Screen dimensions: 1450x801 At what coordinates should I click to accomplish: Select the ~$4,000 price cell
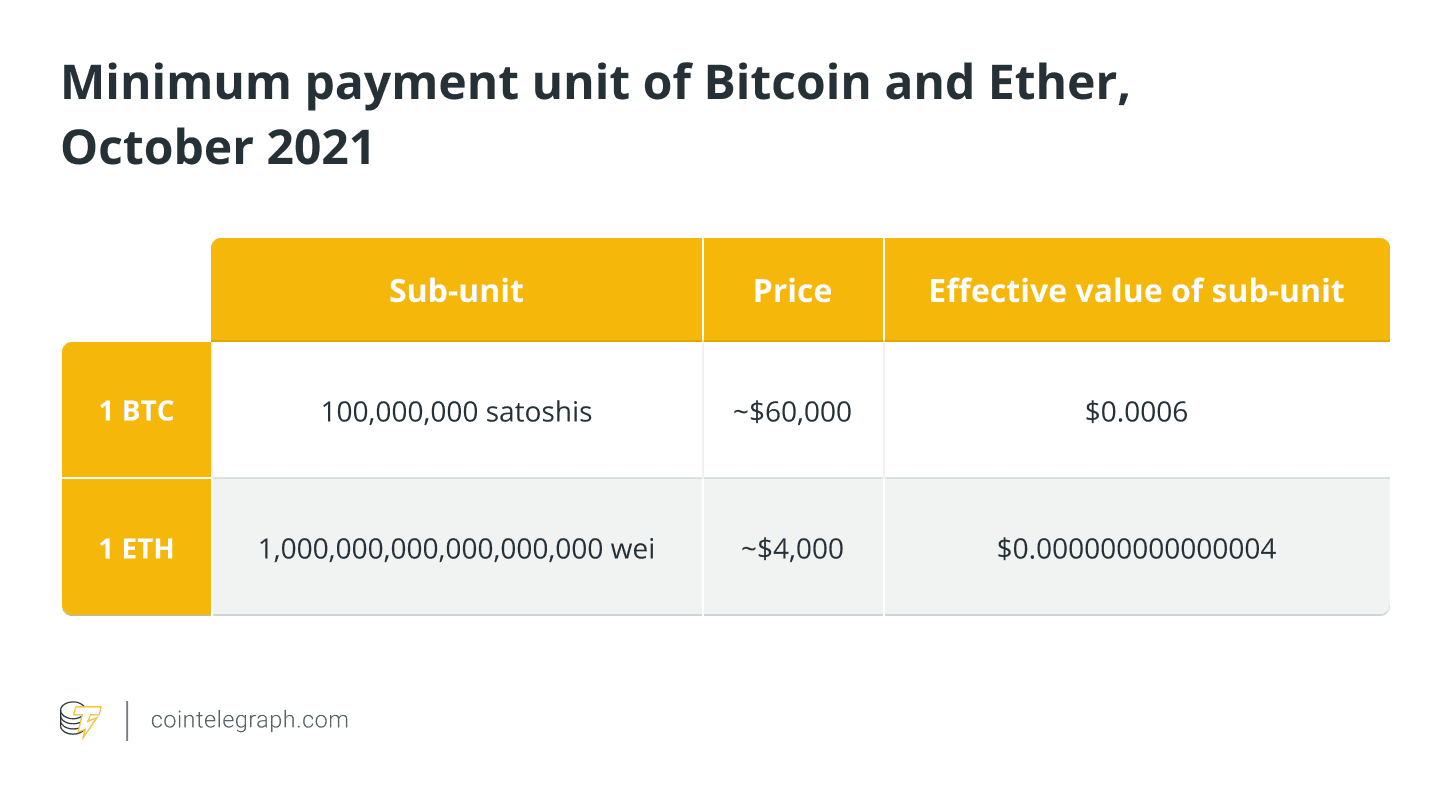(x=792, y=548)
